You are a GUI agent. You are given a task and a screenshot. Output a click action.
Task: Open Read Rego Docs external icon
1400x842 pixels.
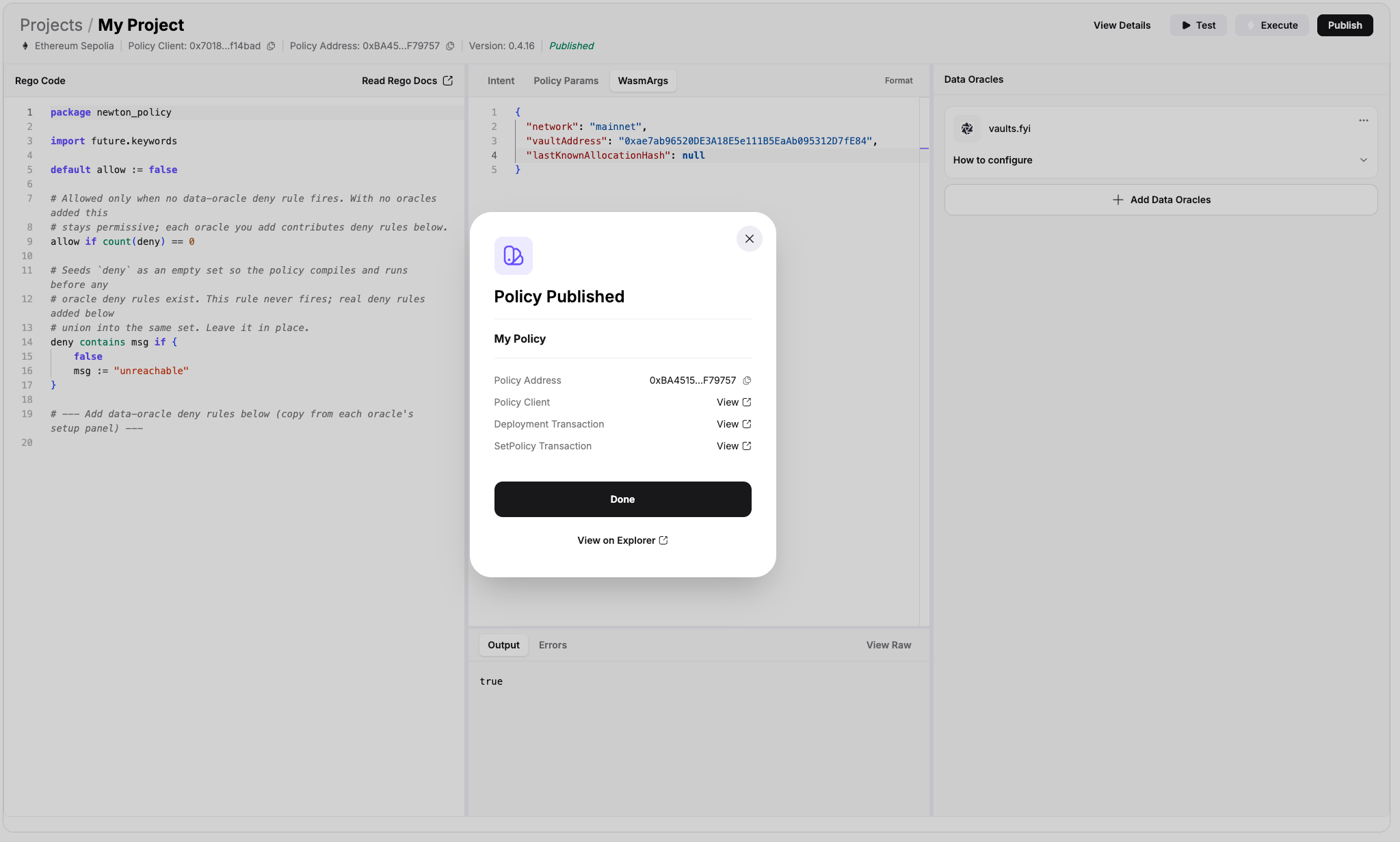click(448, 81)
